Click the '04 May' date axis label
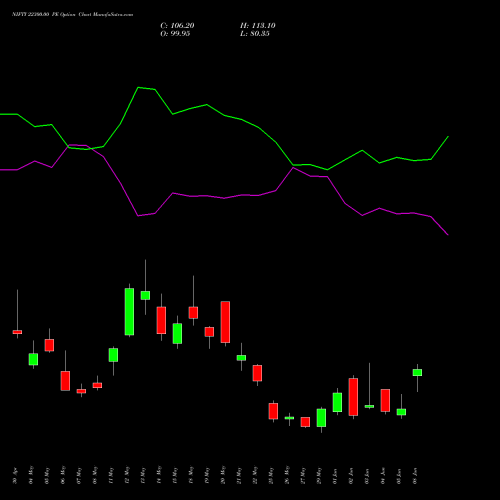The width and height of the screenshot is (500, 500). (x=31, y=475)
